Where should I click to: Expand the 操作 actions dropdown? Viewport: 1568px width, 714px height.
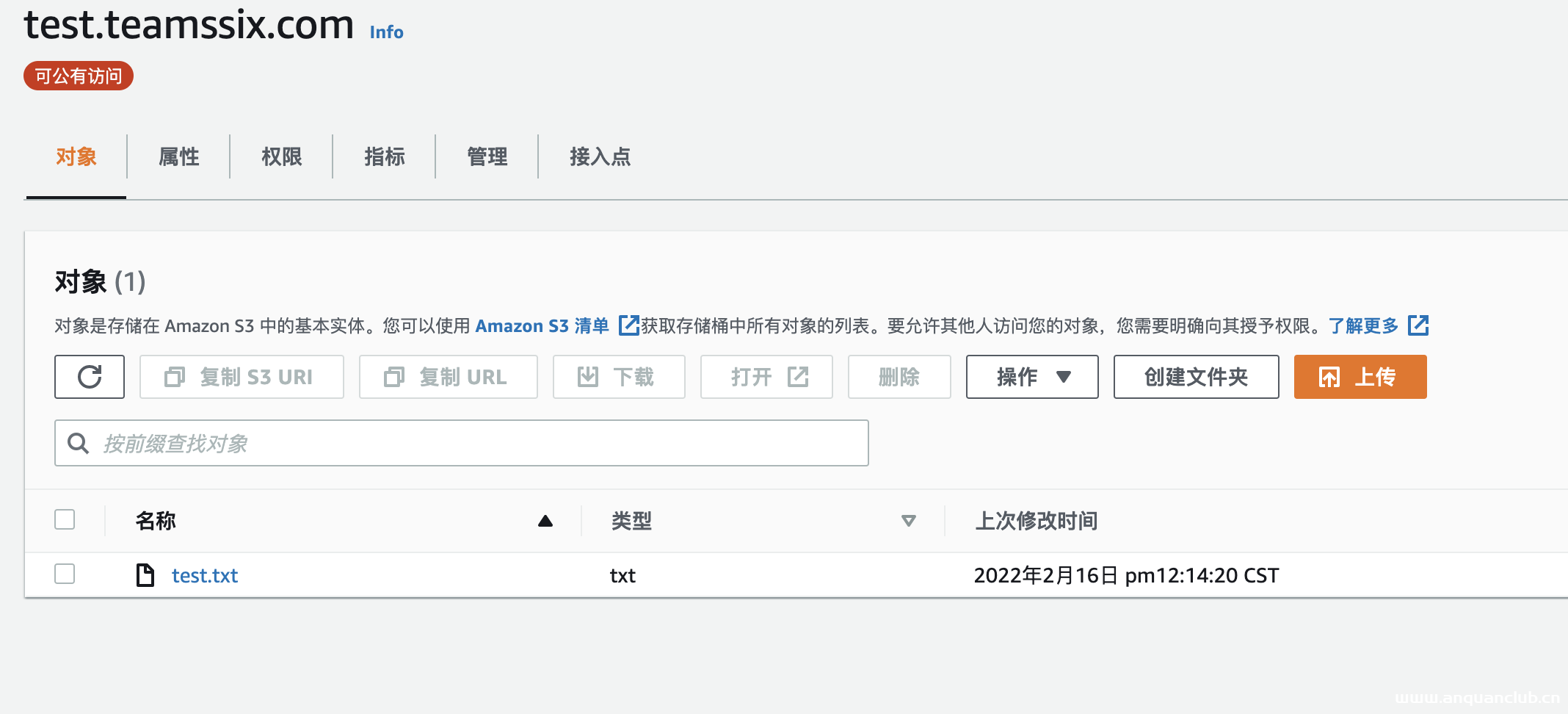point(1031,377)
